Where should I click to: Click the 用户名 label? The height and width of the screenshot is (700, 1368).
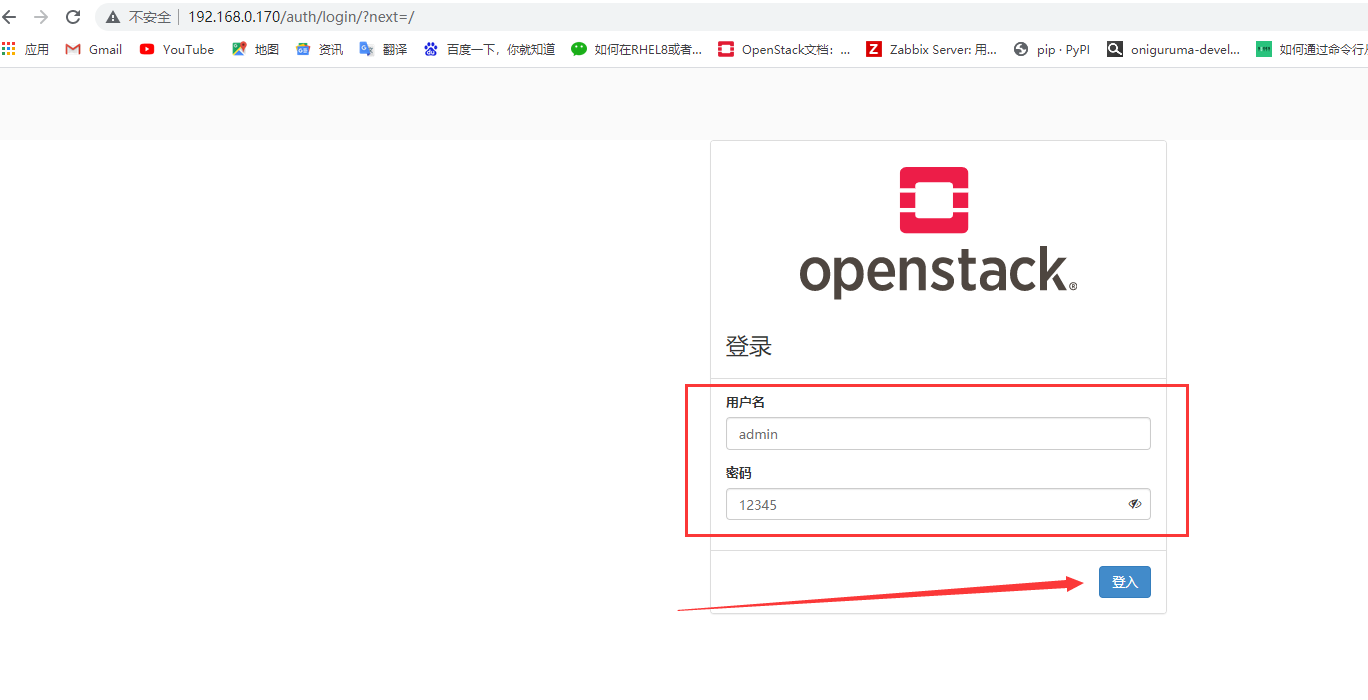[x=745, y=402]
